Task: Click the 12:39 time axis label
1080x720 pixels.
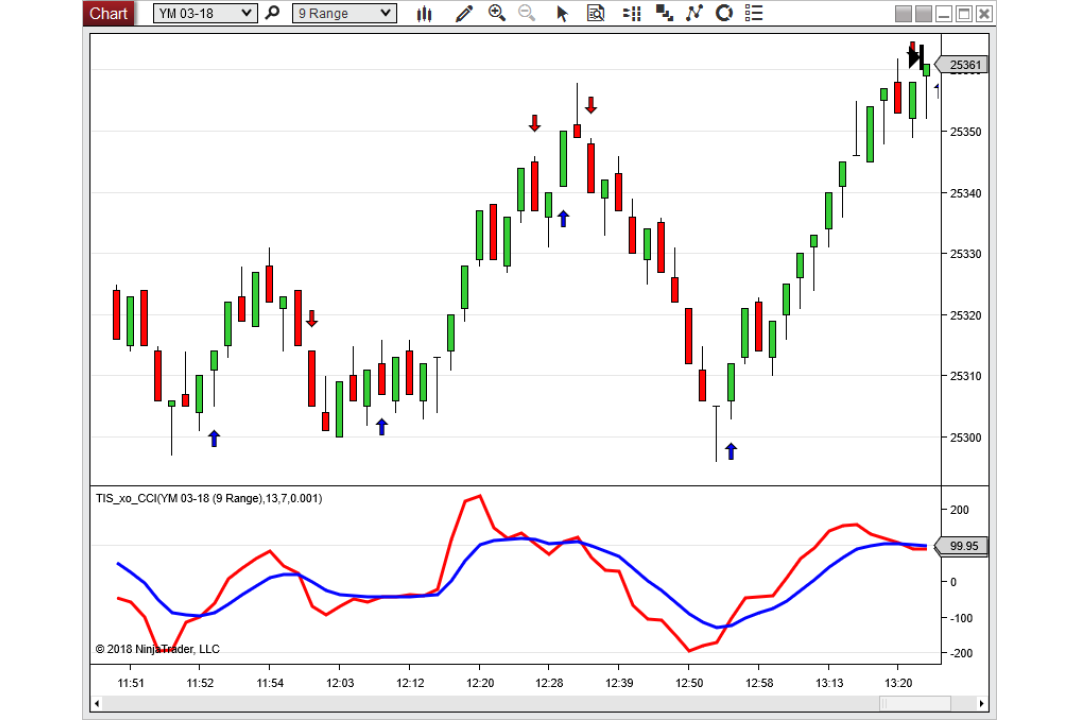Action: pyautogui.click(x=619, y=683)
